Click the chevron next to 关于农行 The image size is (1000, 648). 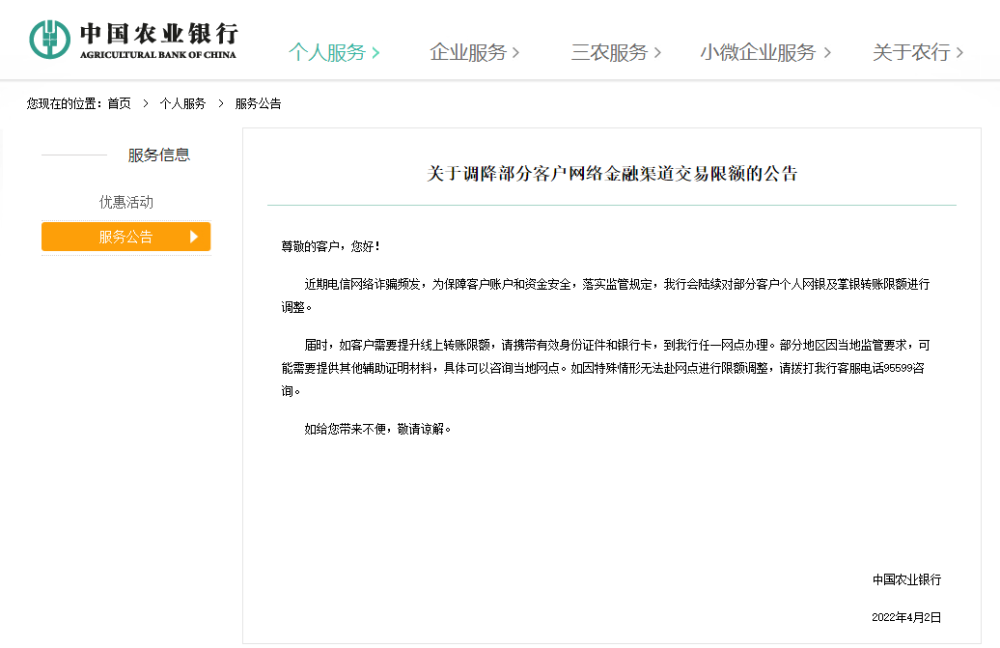pyautogui.click(x=959, y=53)
